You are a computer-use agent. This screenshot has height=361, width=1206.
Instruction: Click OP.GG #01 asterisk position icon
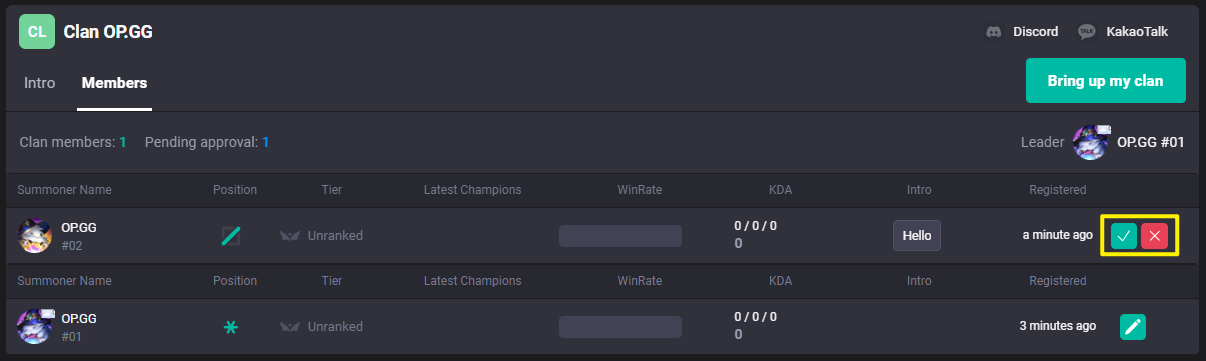pos(231,326)
